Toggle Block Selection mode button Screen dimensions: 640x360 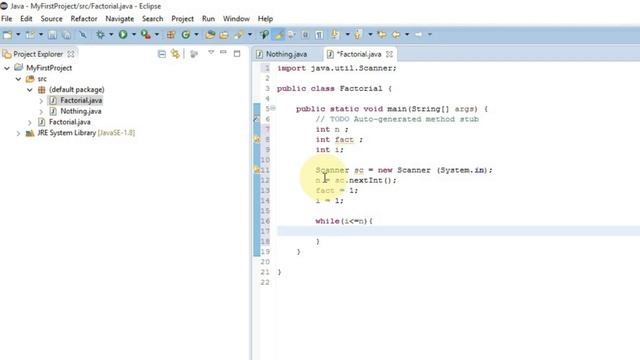point(305,35)
